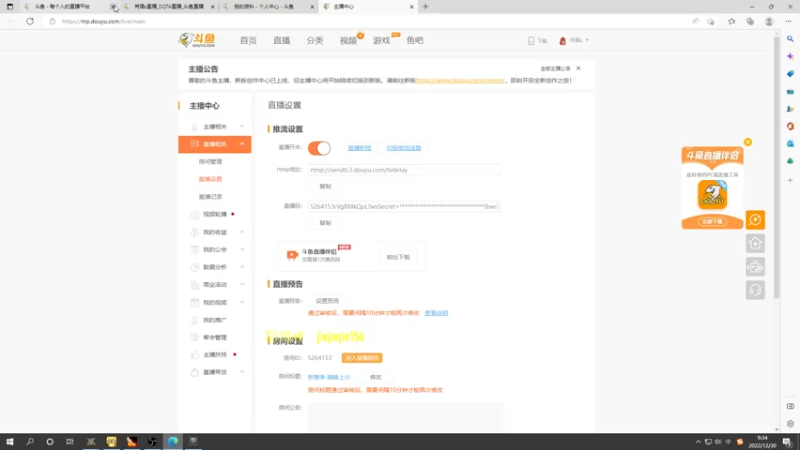The width and height of the screenshot is (800, 450).
Task: Click the 斗鱼直播伴侣 camera icon
Action: [292, 255]
